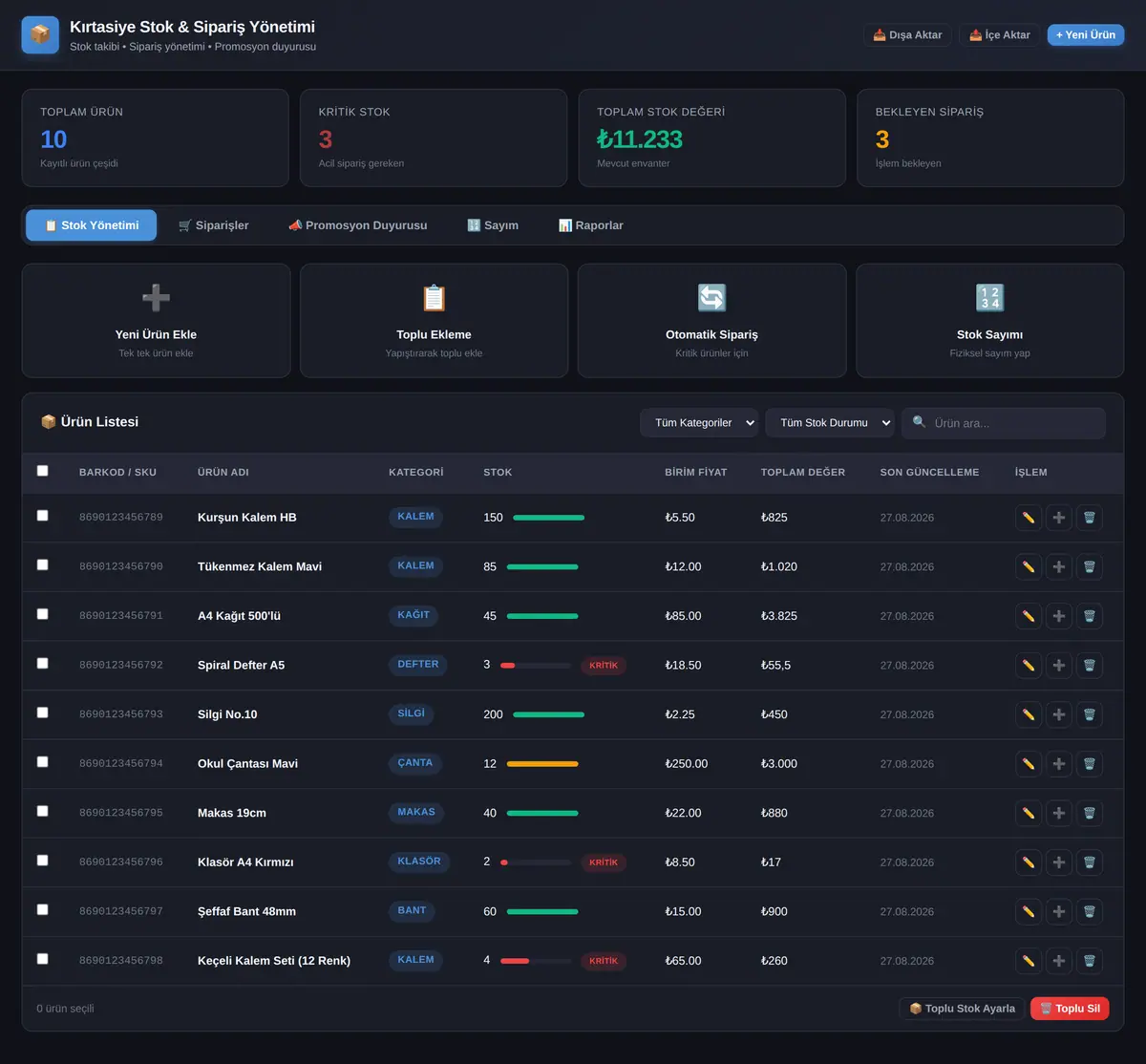Switch to the Siparişler tab

(214, 225)
